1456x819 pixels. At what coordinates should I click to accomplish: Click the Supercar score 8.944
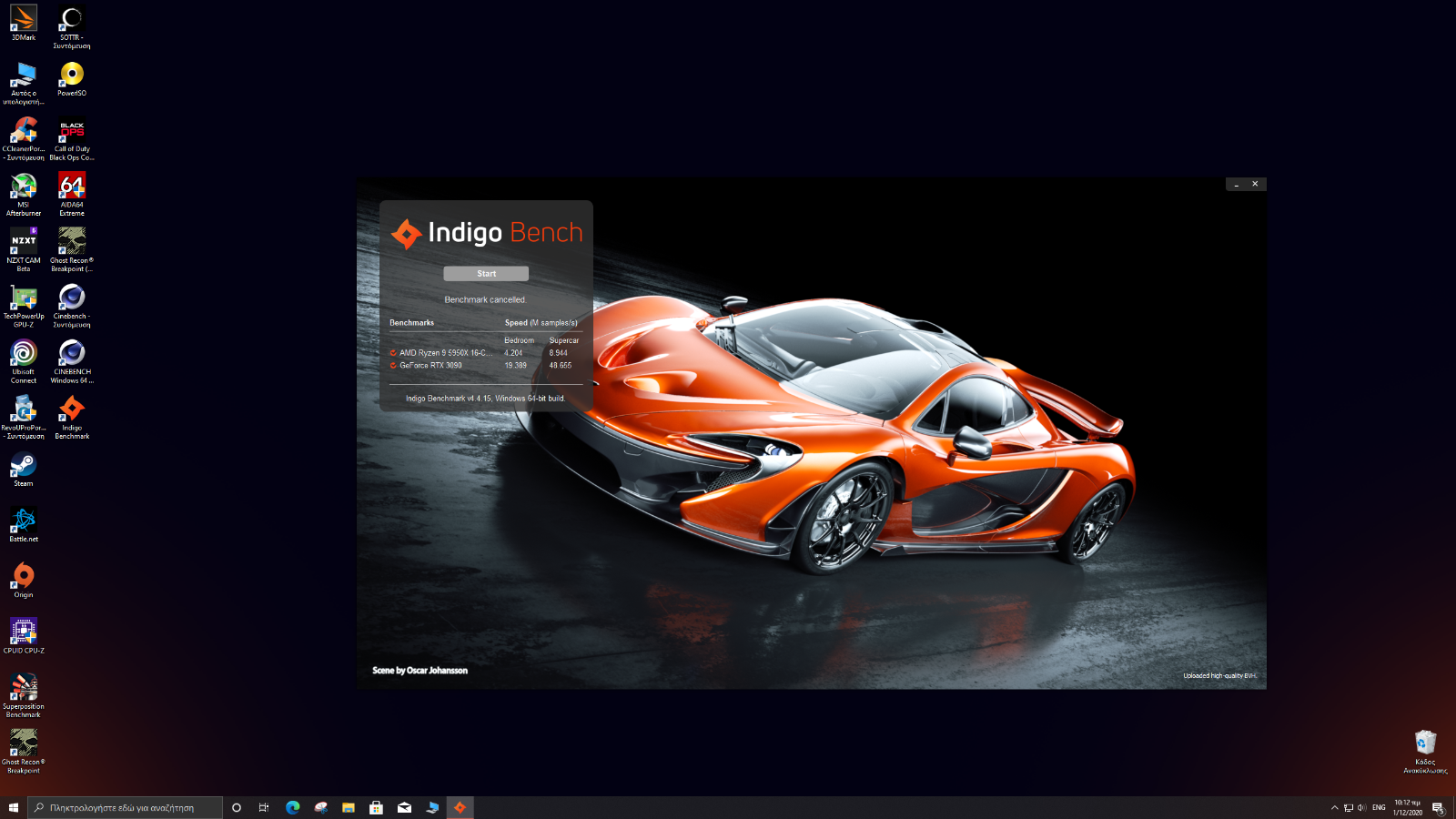(x=558, y=353)
